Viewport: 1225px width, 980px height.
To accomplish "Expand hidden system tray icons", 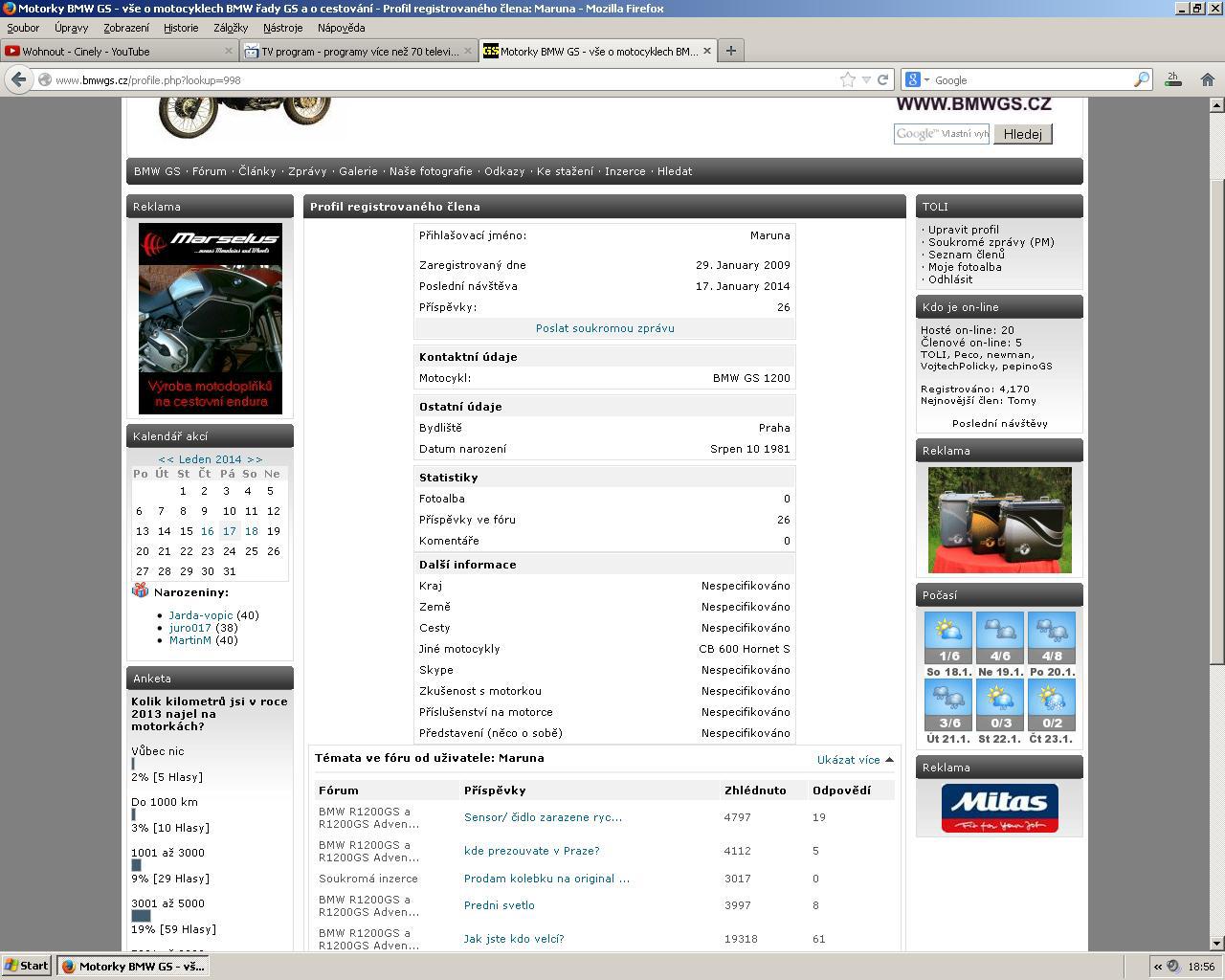I will [1157, 967].
